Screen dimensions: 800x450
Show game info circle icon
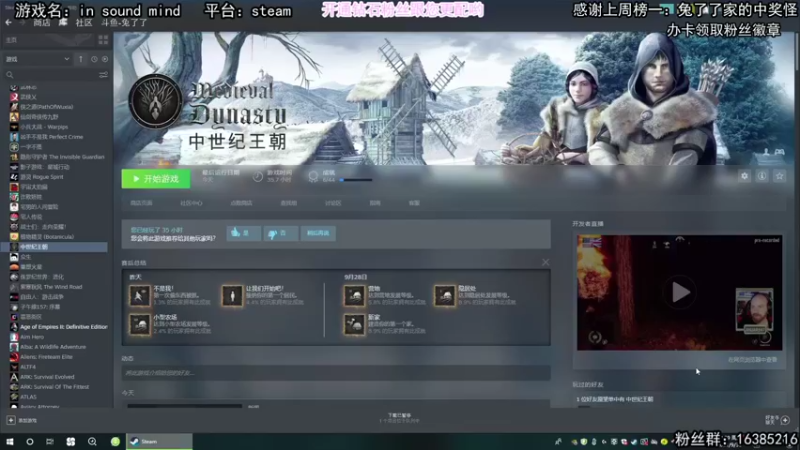point(762,176)
